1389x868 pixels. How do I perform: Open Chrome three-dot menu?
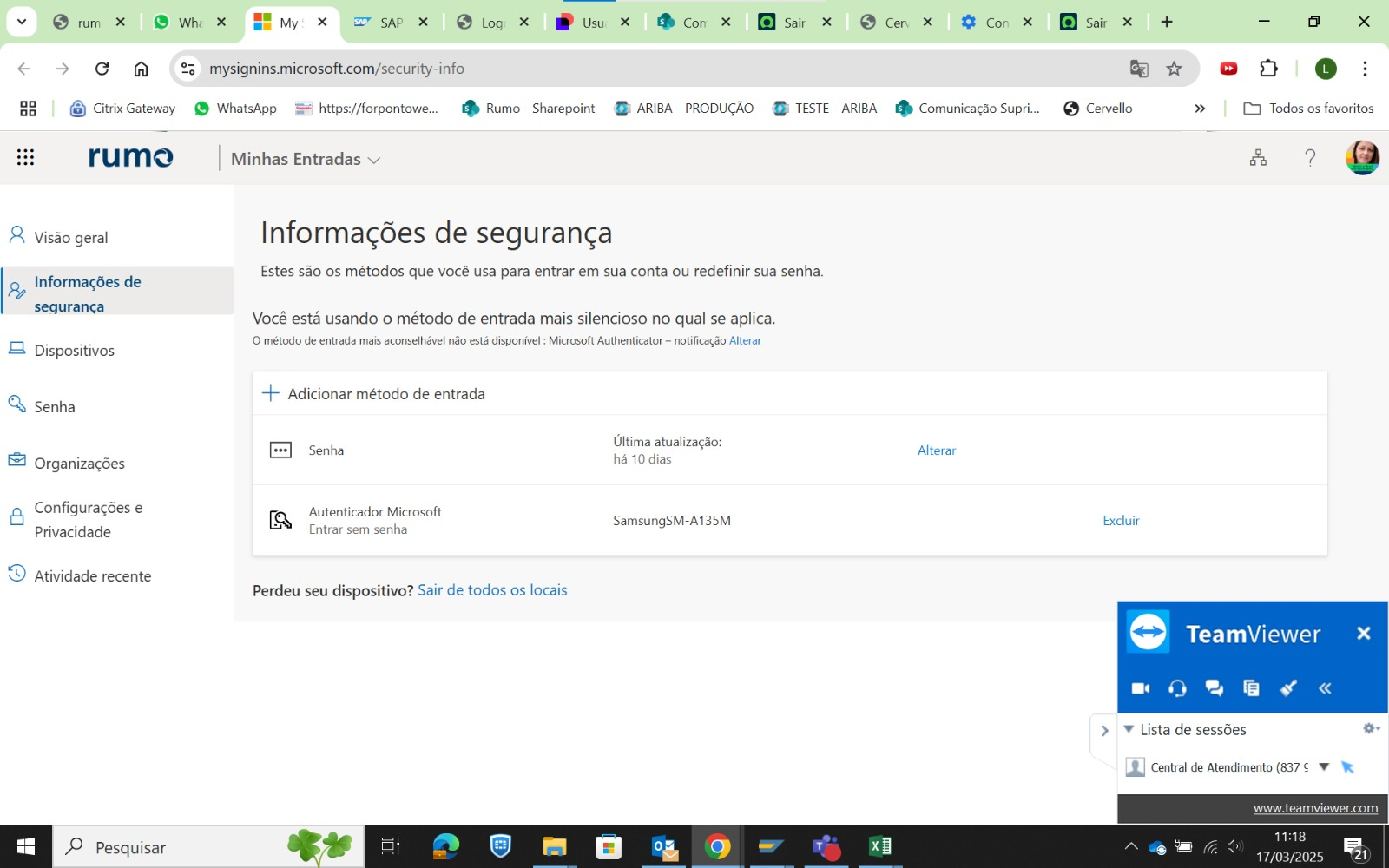pos(1365,69)
